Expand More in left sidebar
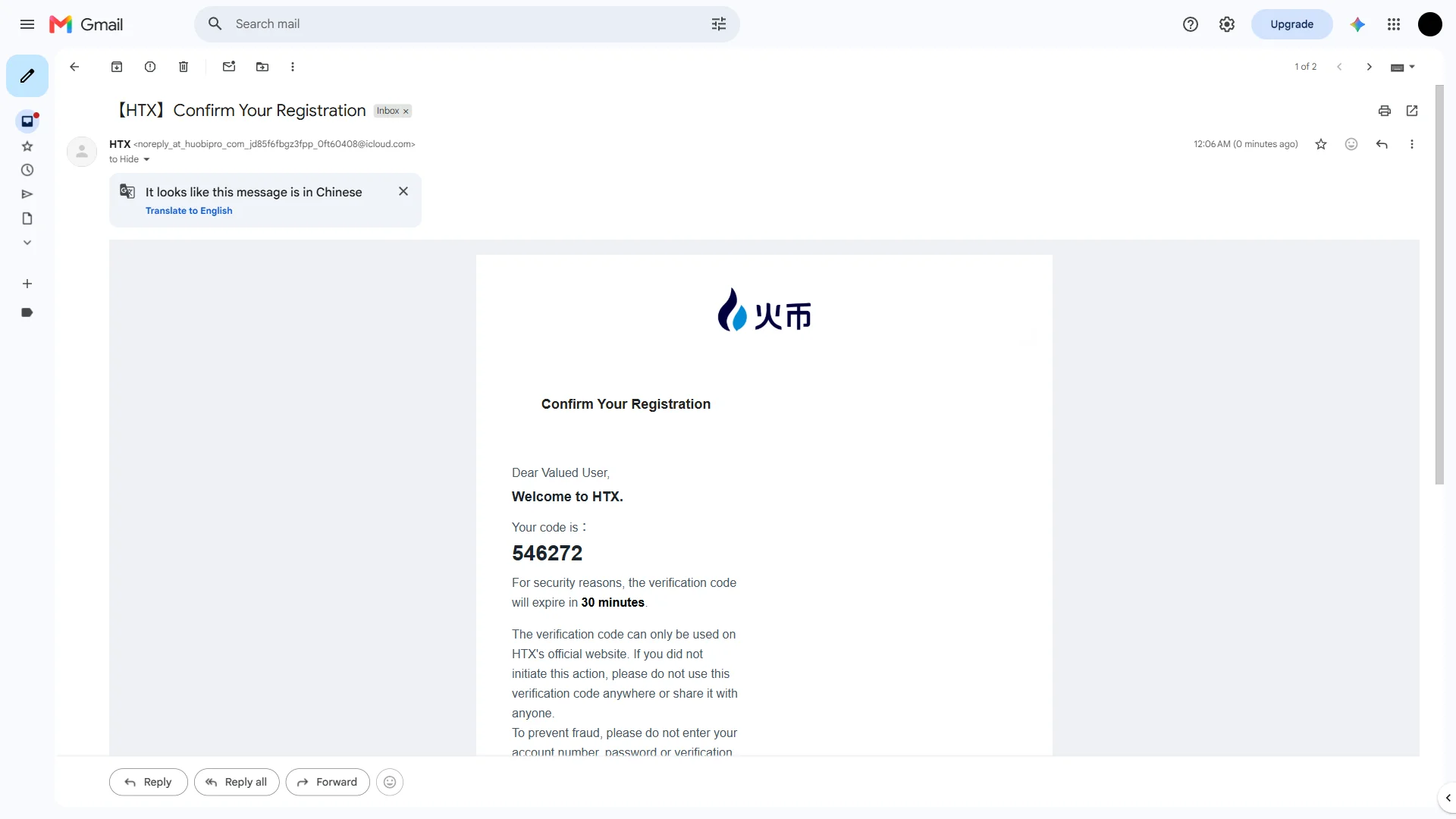This screenshot has width=1456, height=819. pos(27,243)
